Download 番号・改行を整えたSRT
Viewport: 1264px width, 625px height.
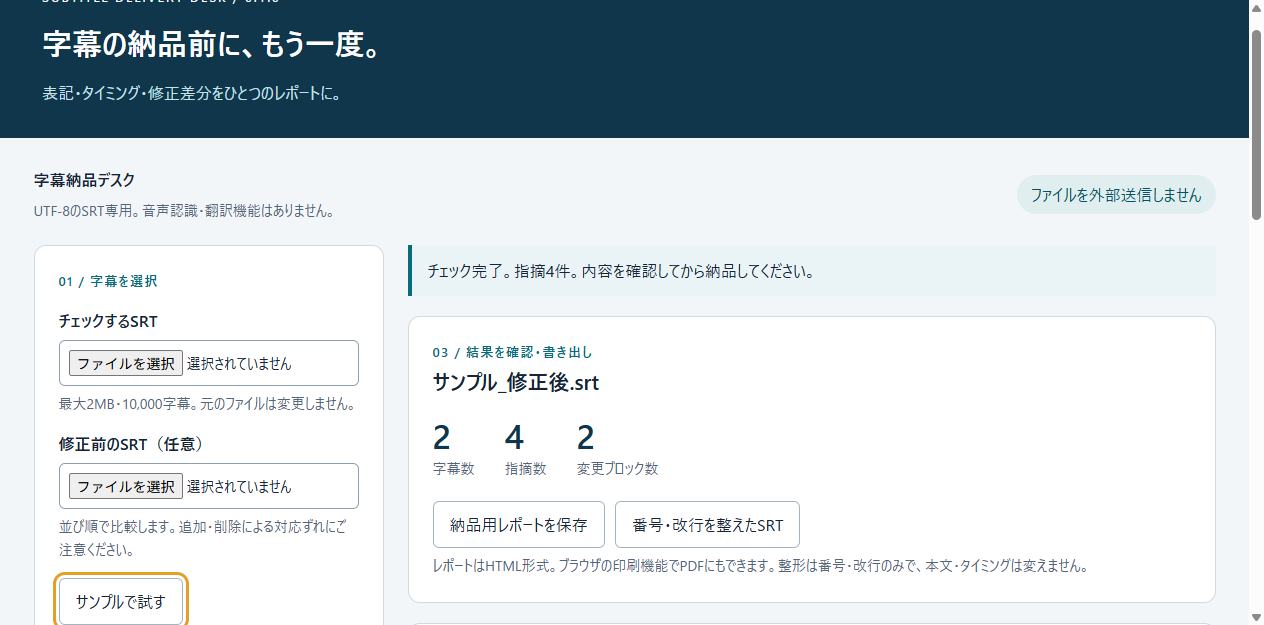[707, 525]
